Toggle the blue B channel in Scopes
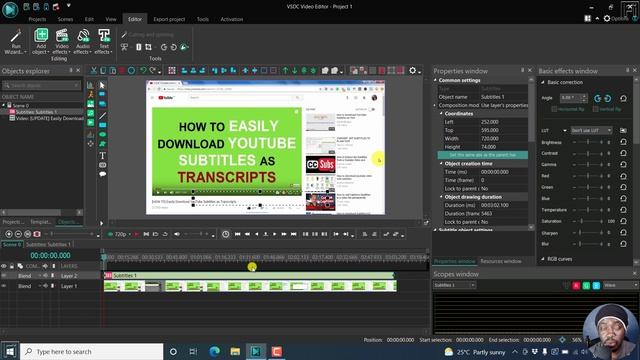Screen dimensions: 640x360 596,285
